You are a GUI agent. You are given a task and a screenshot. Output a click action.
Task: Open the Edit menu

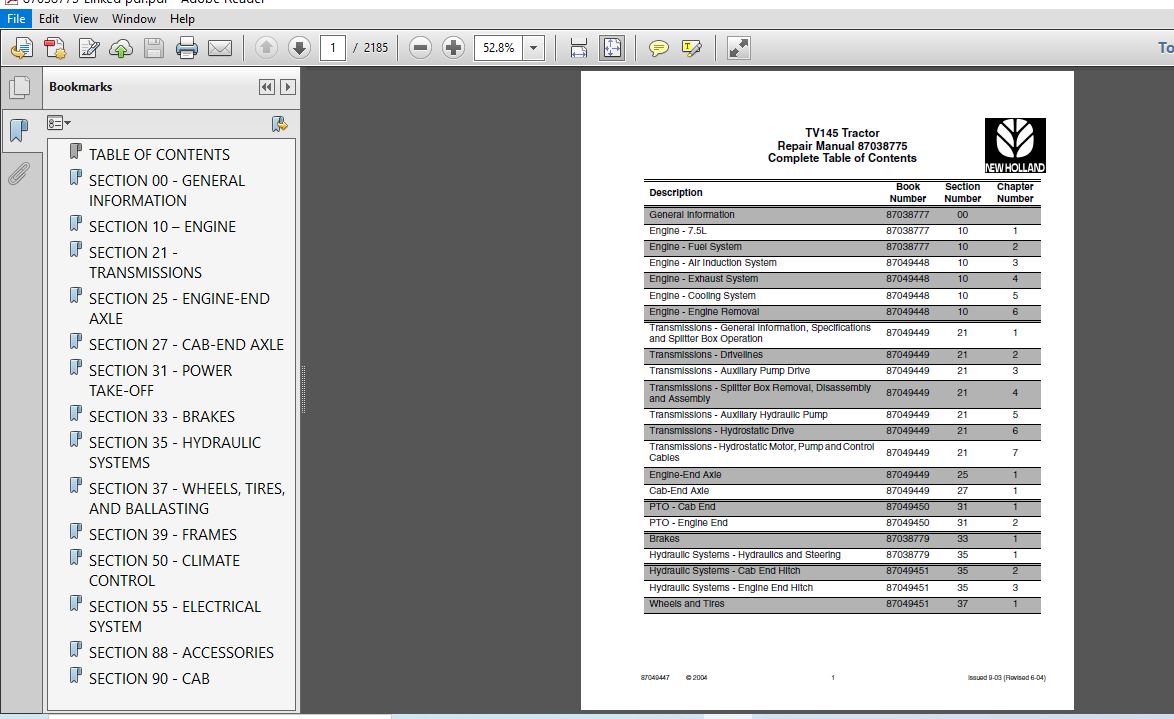click(x=49, y=19)
